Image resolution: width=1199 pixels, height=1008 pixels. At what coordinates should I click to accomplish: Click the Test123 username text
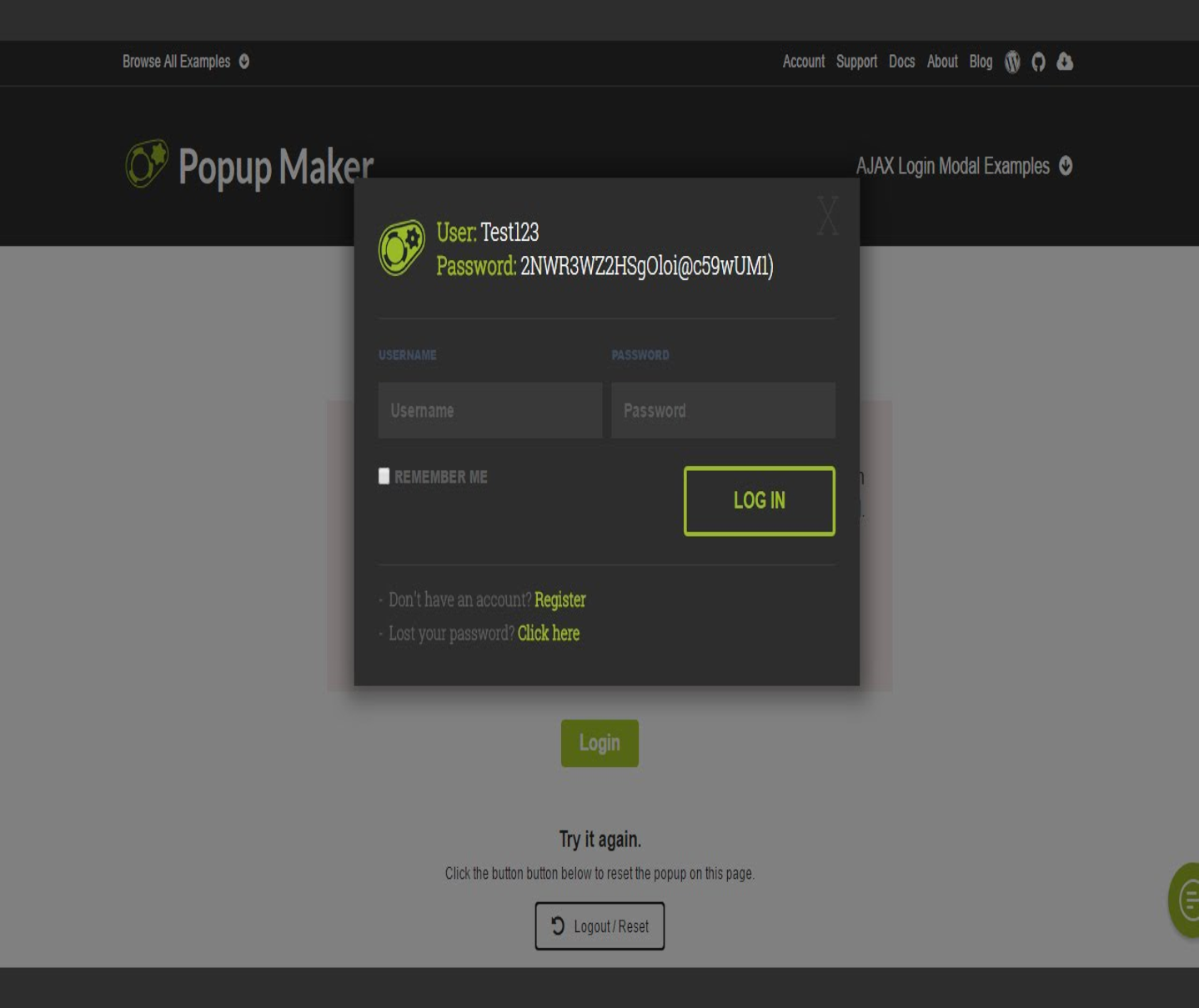509,232
